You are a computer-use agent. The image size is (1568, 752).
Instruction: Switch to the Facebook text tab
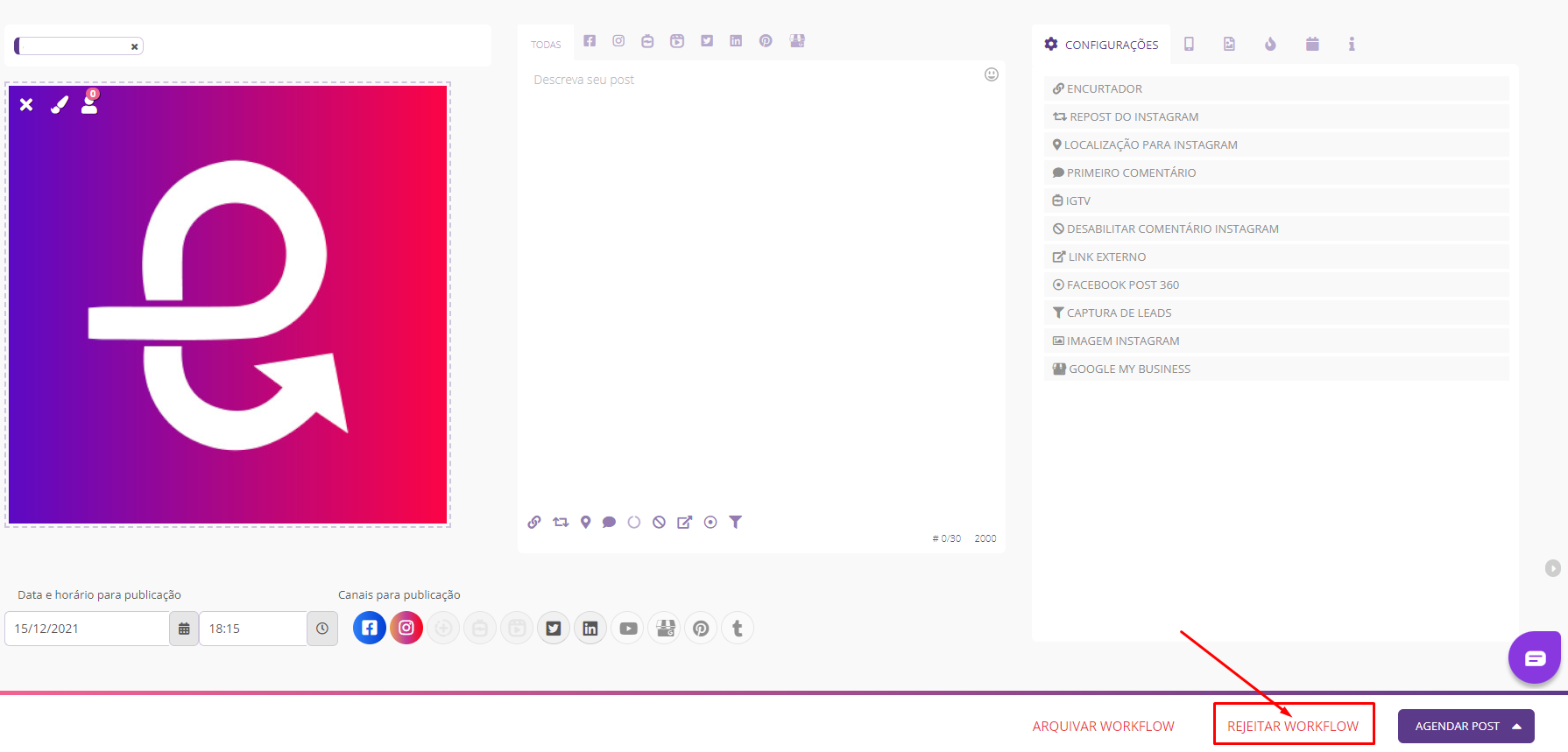coord(590,41)
